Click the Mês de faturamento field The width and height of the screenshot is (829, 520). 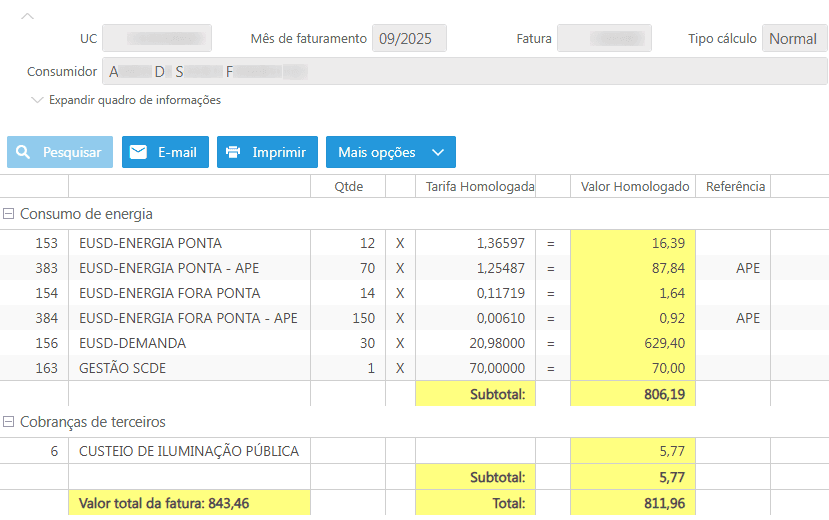[x=409, y=39]
